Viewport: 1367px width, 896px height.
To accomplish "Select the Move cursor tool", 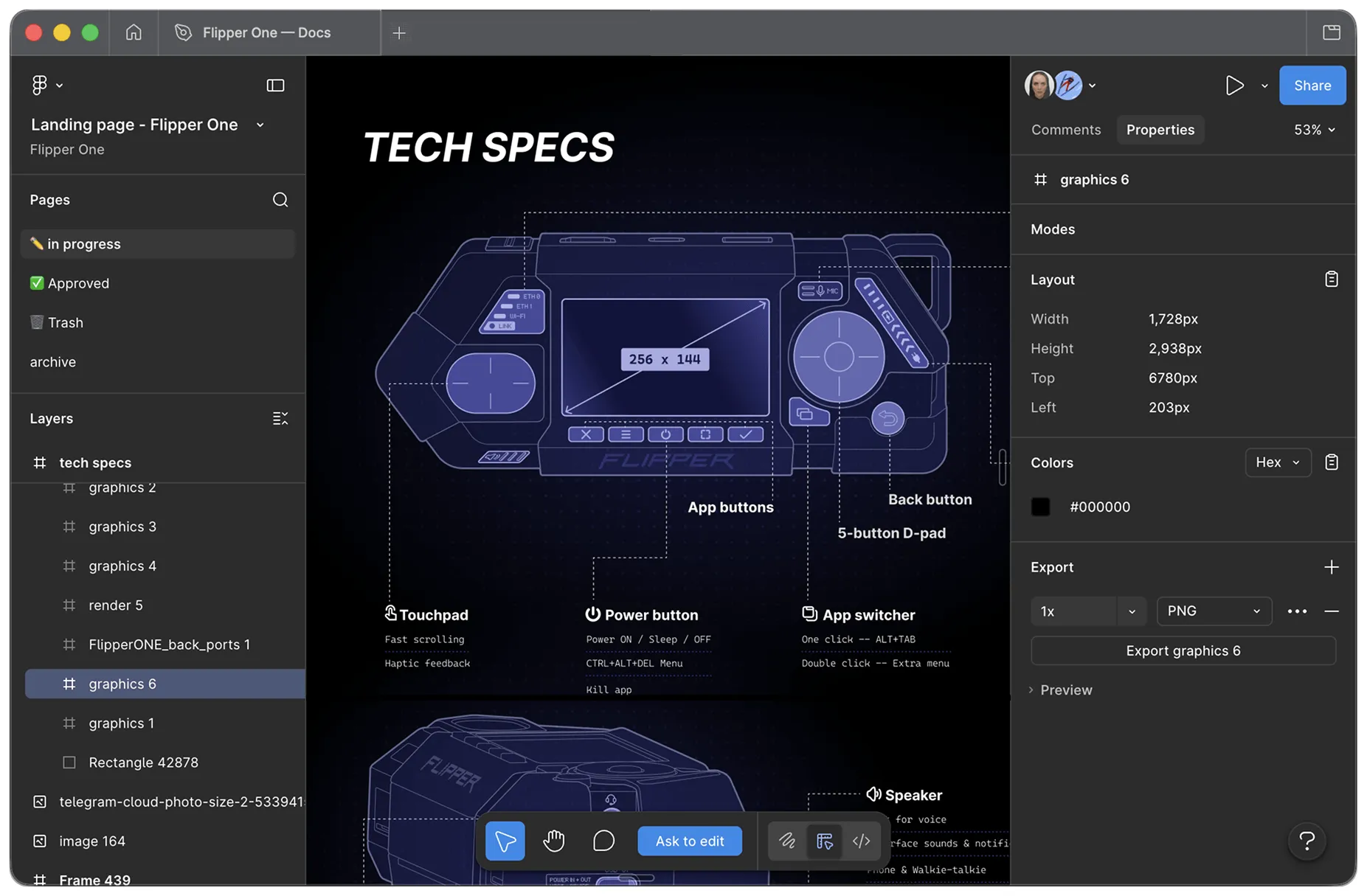I will (x=505, y=841).
